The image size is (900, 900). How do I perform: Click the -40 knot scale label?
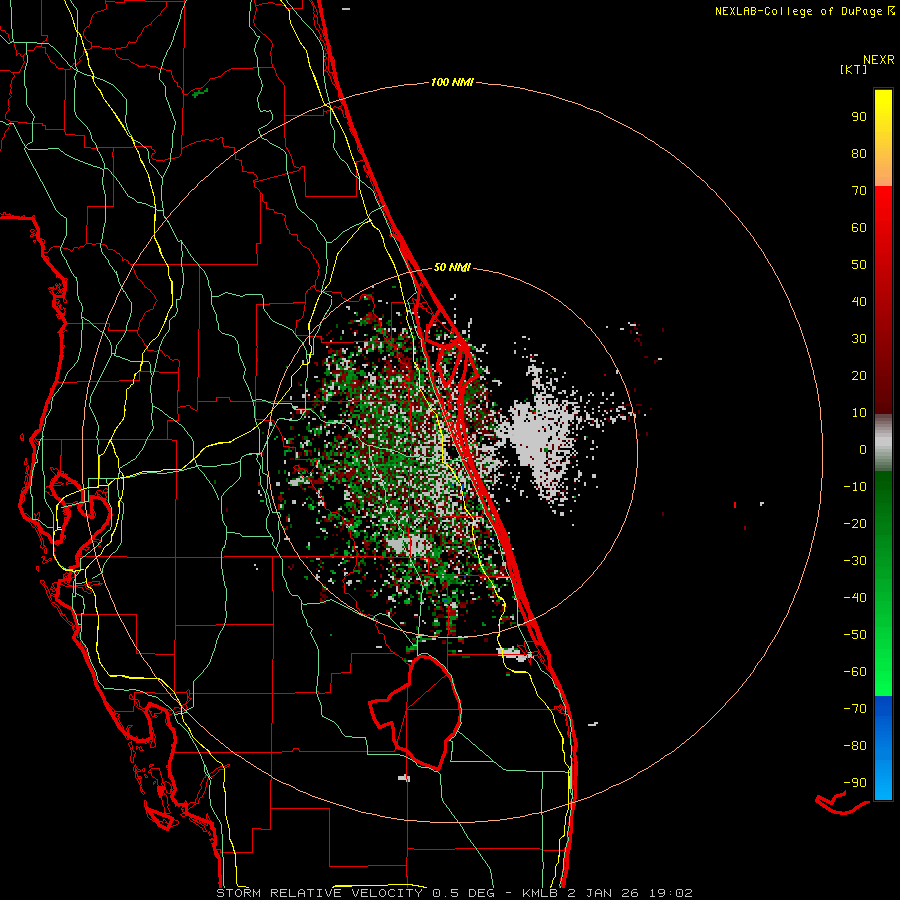click(x=855, y=598)
